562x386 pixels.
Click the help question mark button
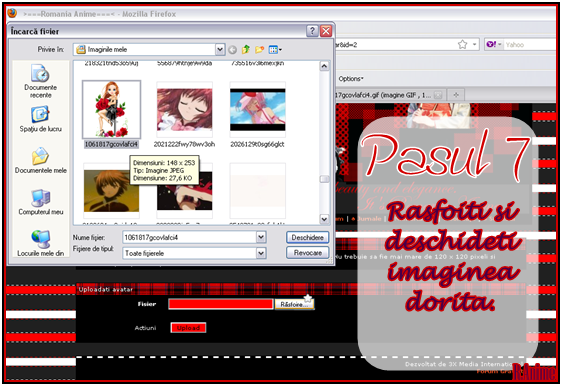pyautogui.click(x=312, y=31)
